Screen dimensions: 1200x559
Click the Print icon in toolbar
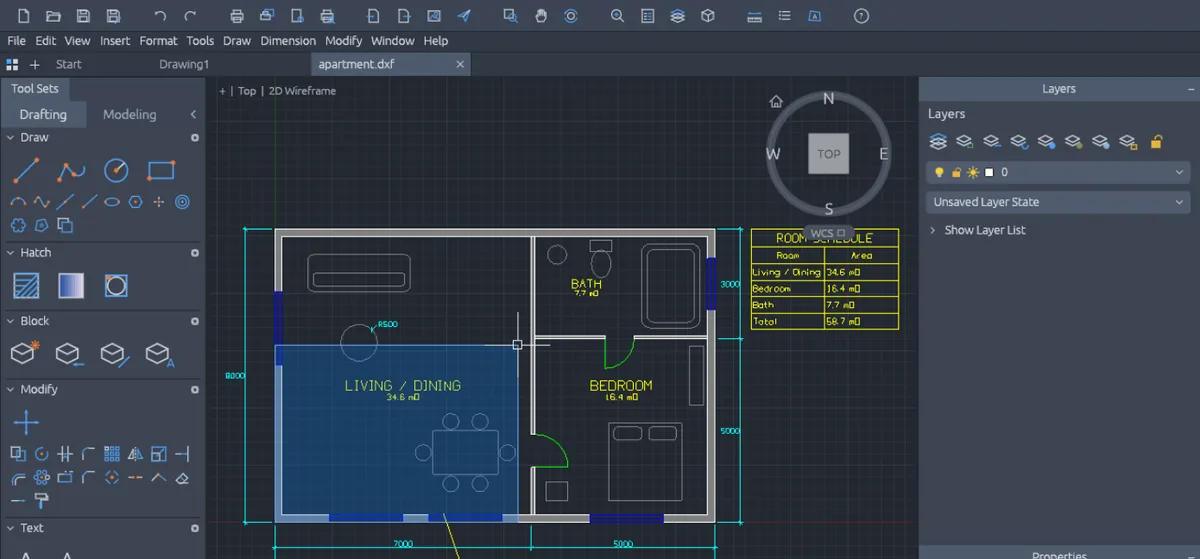click(x=237, y=16)
